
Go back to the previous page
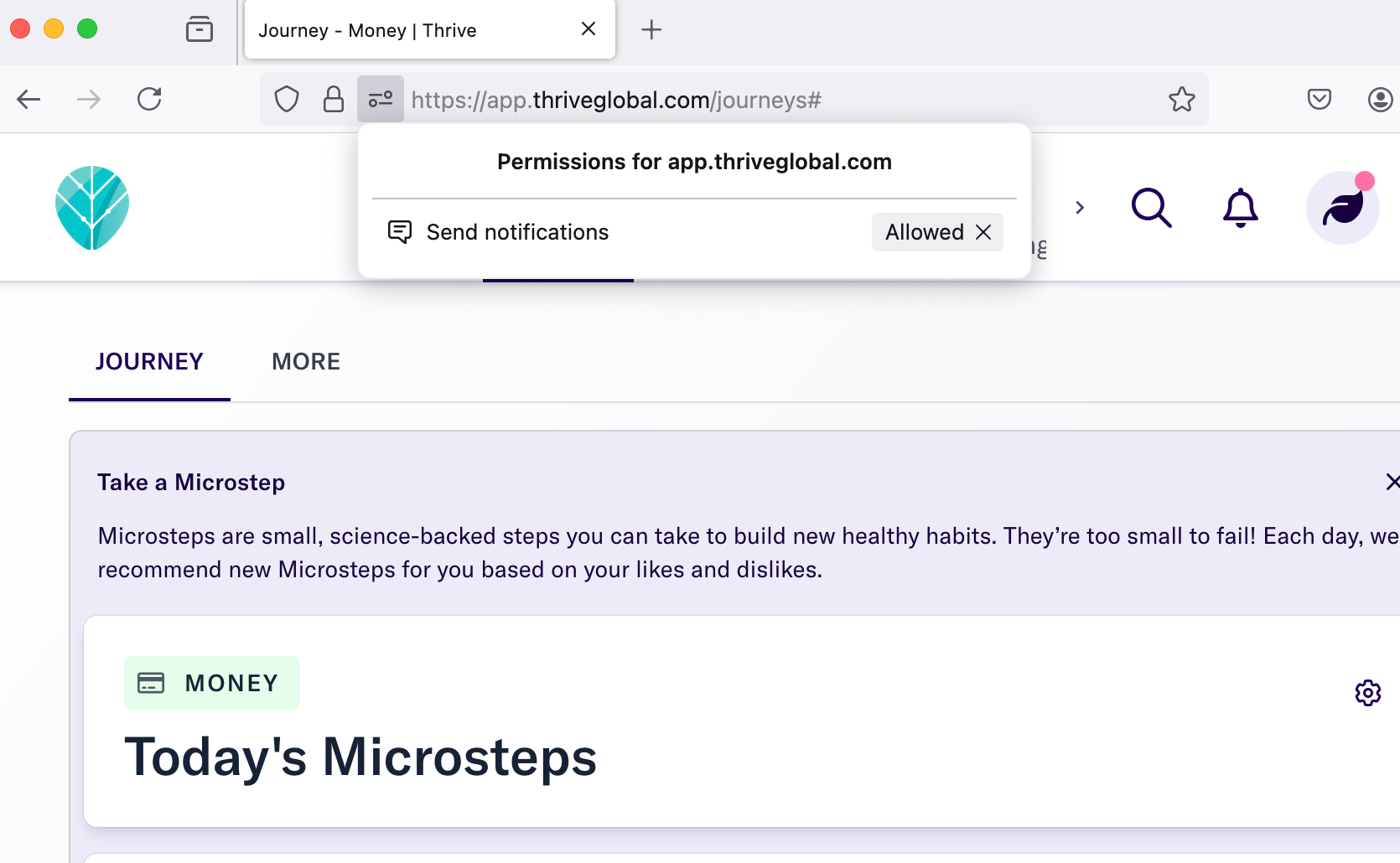(x=29, y=100)
